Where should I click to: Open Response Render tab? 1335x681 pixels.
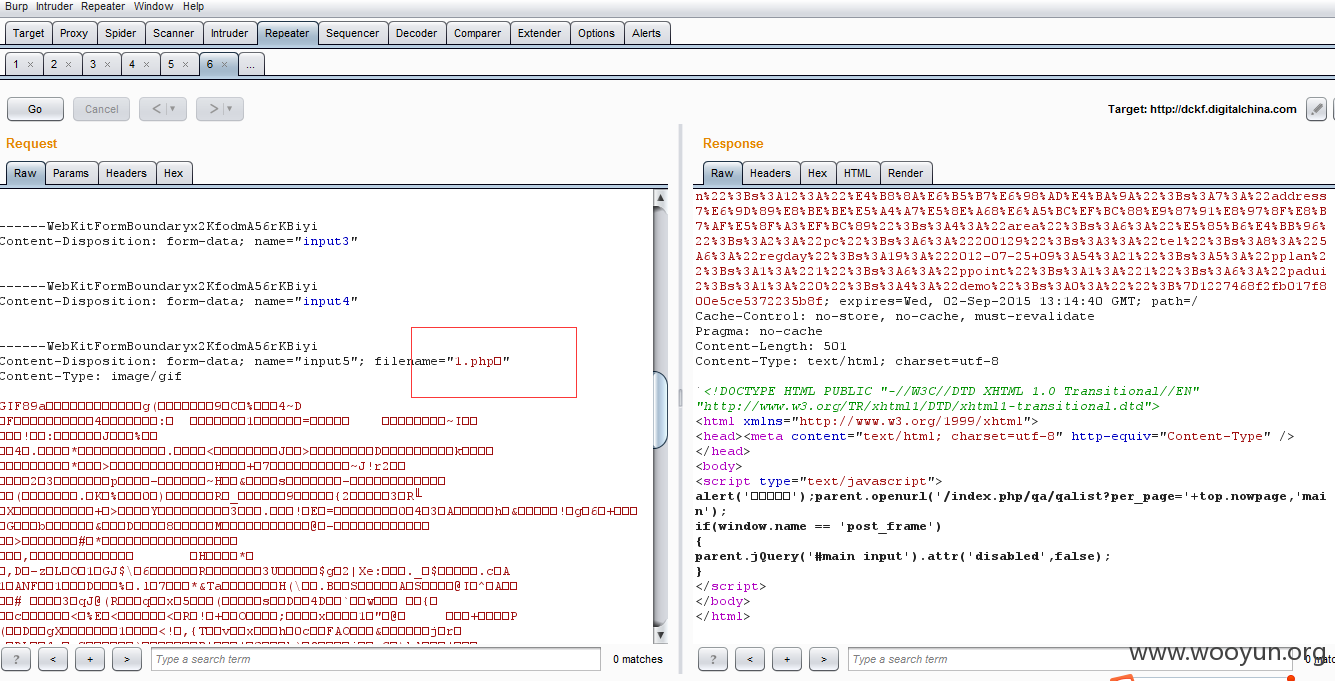pos(906,173)
